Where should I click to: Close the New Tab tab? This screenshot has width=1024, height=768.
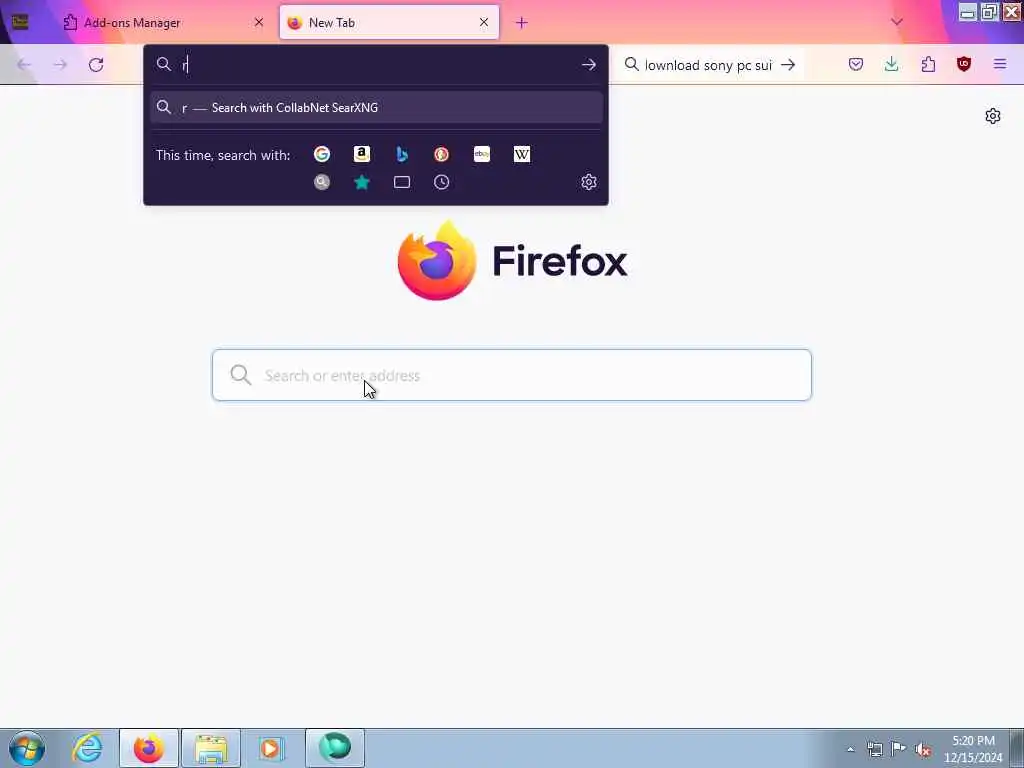[484, 22]
